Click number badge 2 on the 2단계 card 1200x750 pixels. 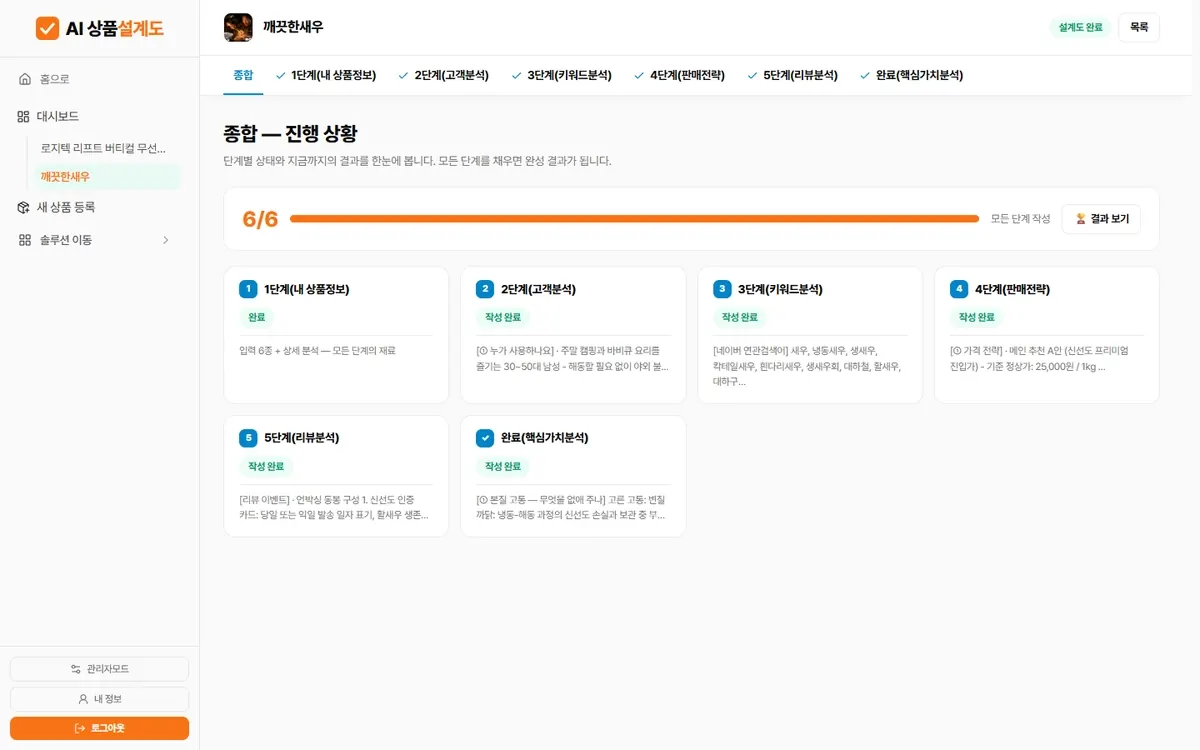[485, 289]
